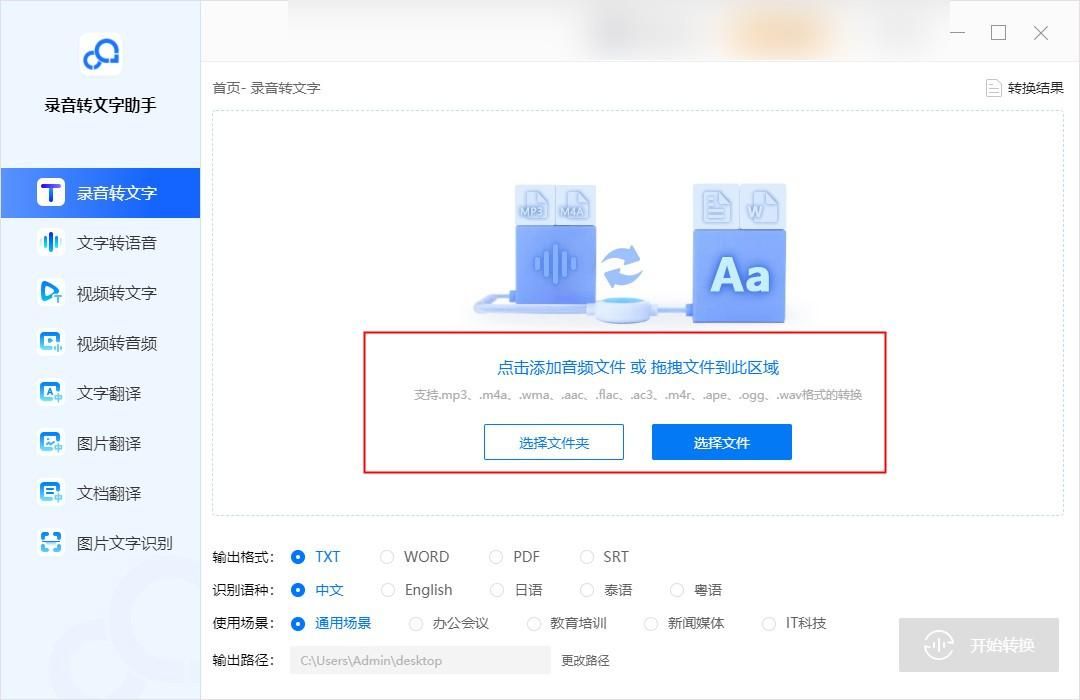Click the 录音转文字助手 app title
The image size is (1080, 700).
pyautogui.click(x=101, y=105)
